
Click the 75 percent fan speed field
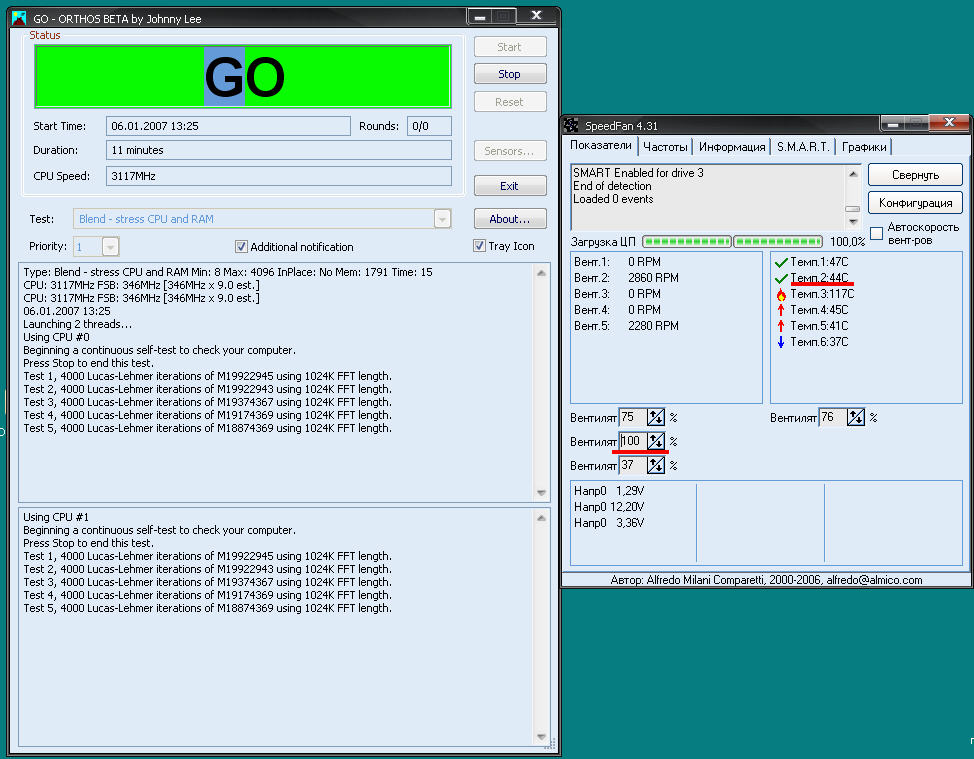(633, 417)
